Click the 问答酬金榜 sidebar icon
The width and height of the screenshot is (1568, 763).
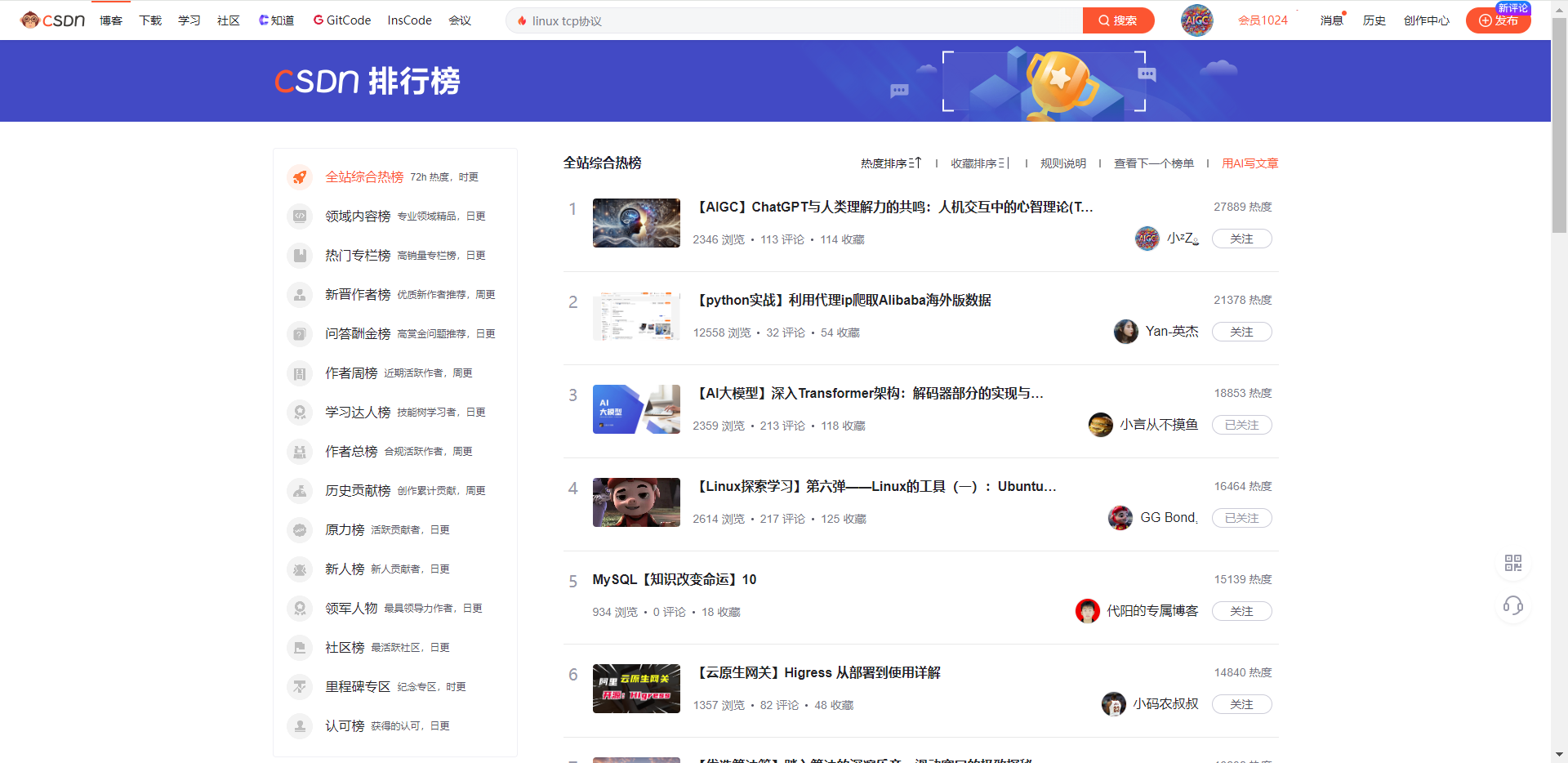300,333
